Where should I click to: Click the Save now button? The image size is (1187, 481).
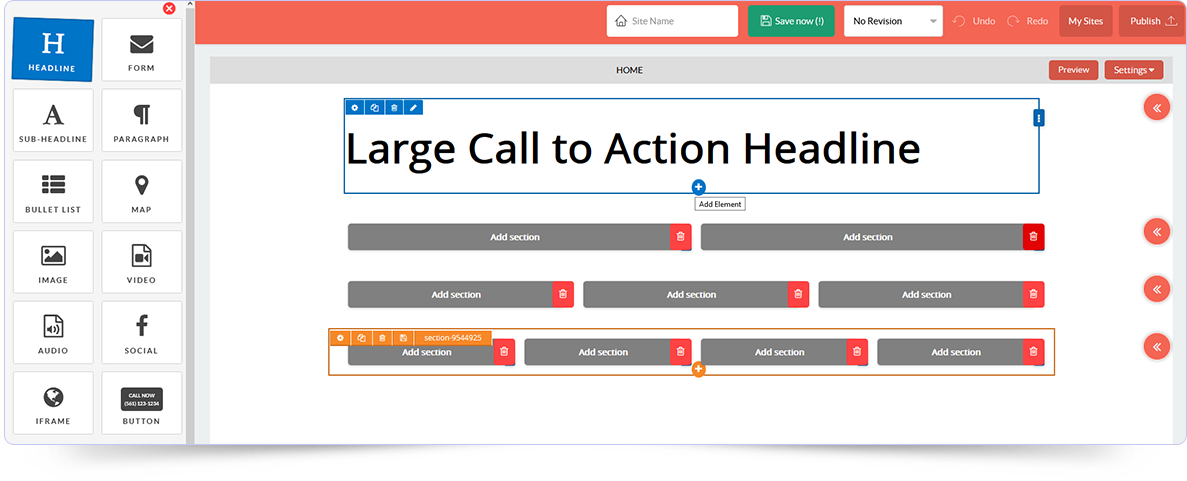point(790,21)
